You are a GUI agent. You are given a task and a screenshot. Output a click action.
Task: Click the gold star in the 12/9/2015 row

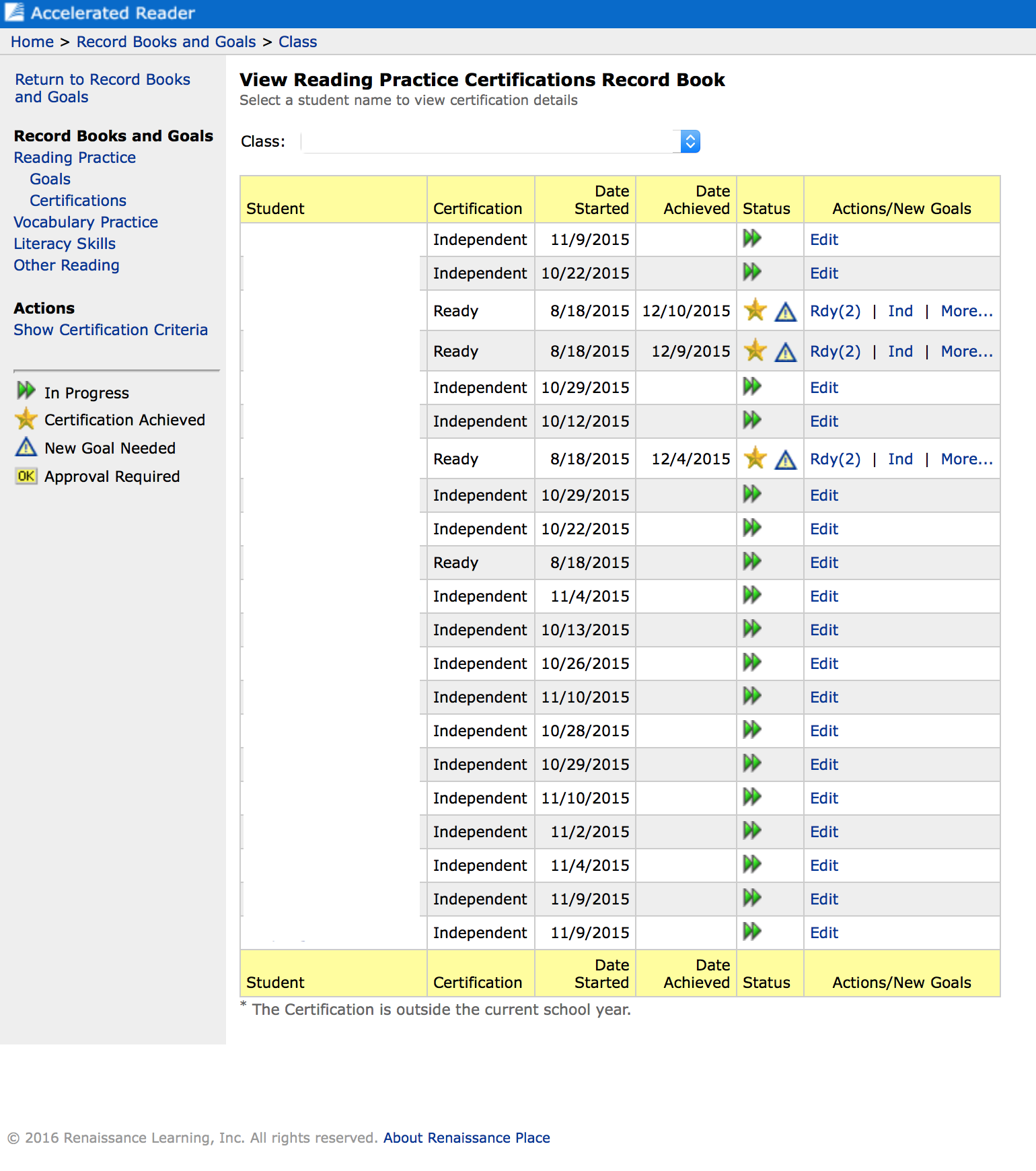755,351
